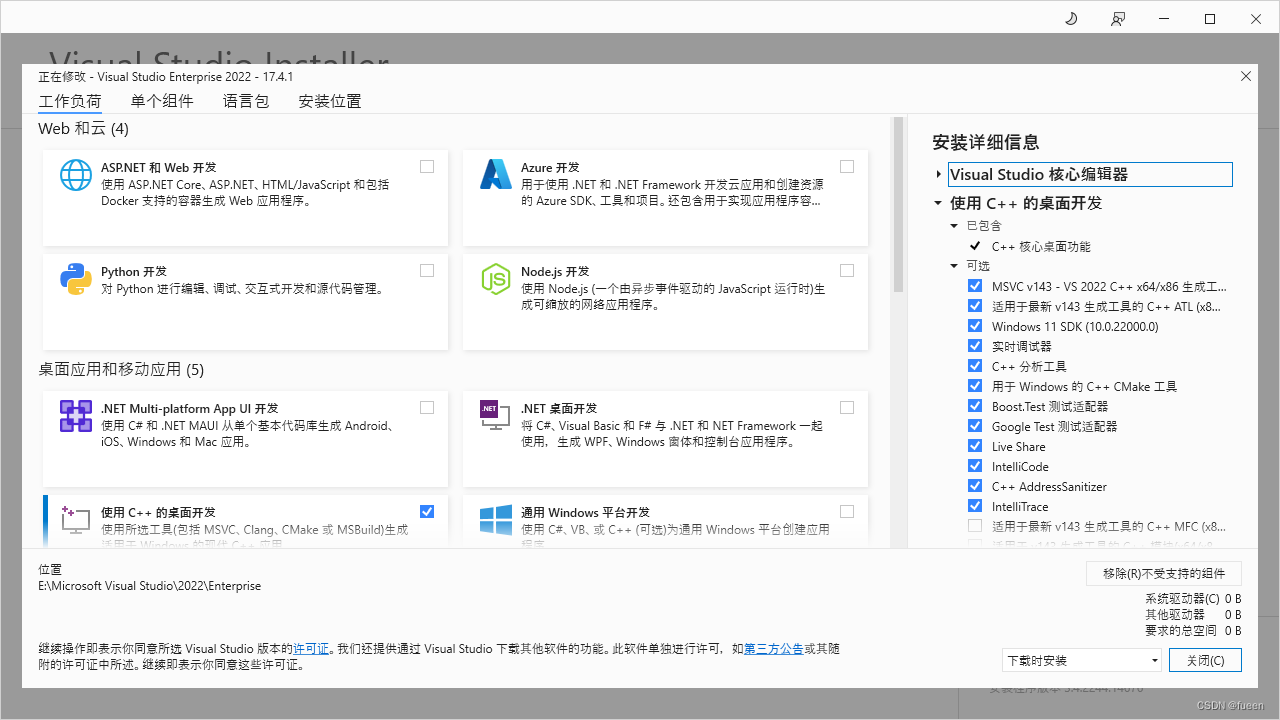This screenshot has height=720, width=1280.
Task: Uncheck C++ AddressSanitizer component
Action: [x=975, y=486]
